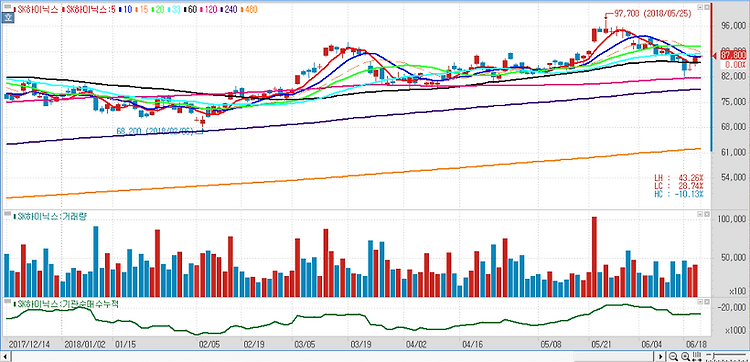The image size is (750, 362).
Task: Click the x100 volume unit label
Action: 737,291
